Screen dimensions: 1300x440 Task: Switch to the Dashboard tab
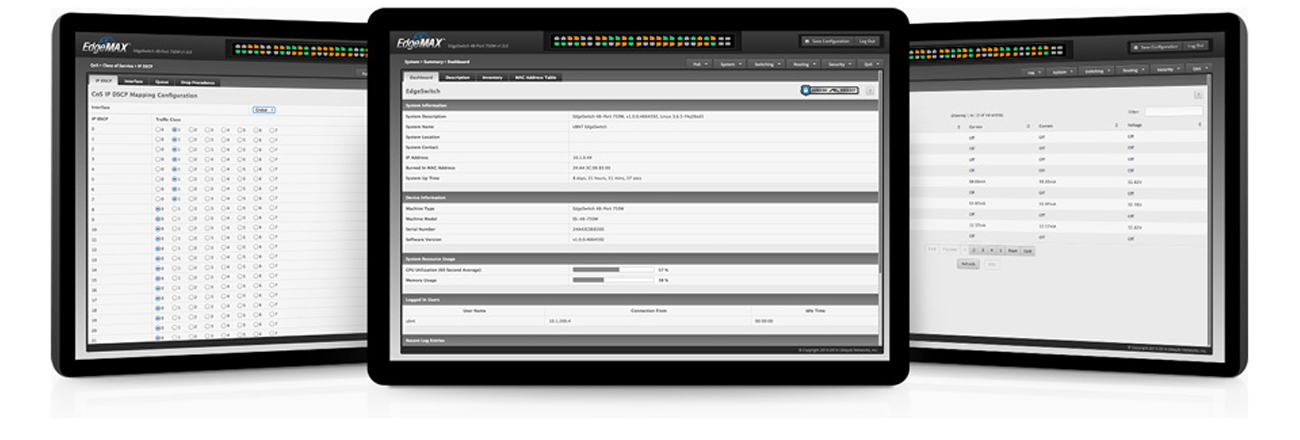click(x=421, y=77)
